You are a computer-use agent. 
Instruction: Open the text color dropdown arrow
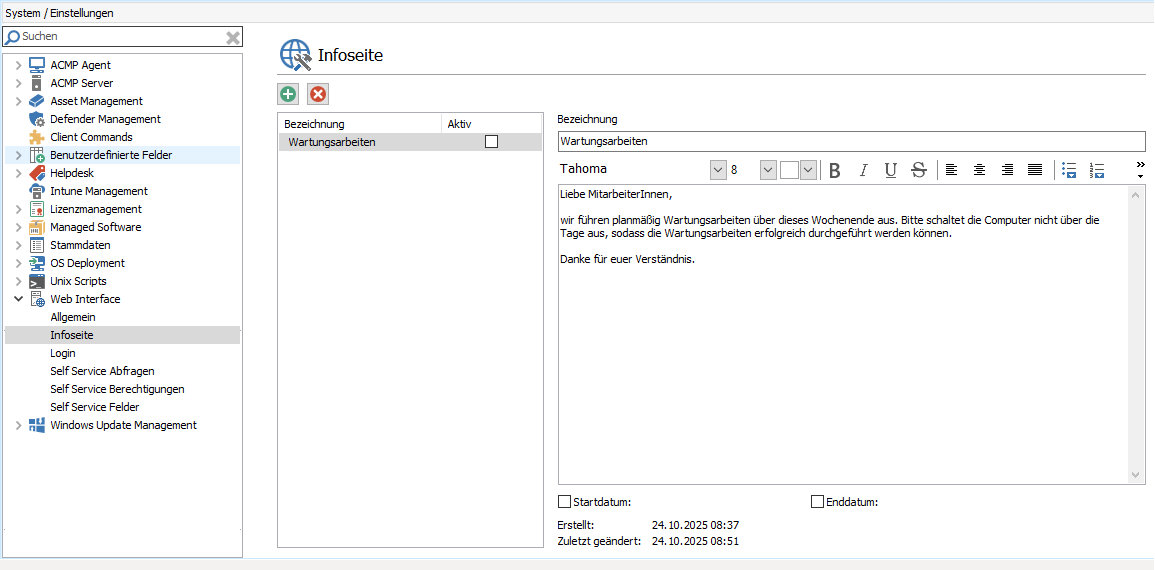pyautogui.click(x=808, y=170)
